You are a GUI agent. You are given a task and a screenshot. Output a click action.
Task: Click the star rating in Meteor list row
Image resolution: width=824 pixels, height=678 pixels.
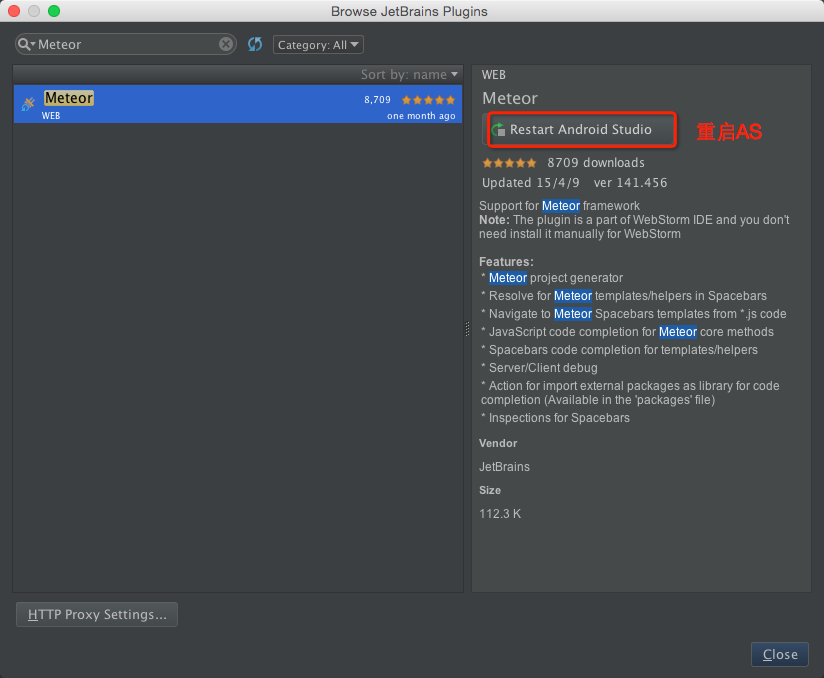(428, 100)
